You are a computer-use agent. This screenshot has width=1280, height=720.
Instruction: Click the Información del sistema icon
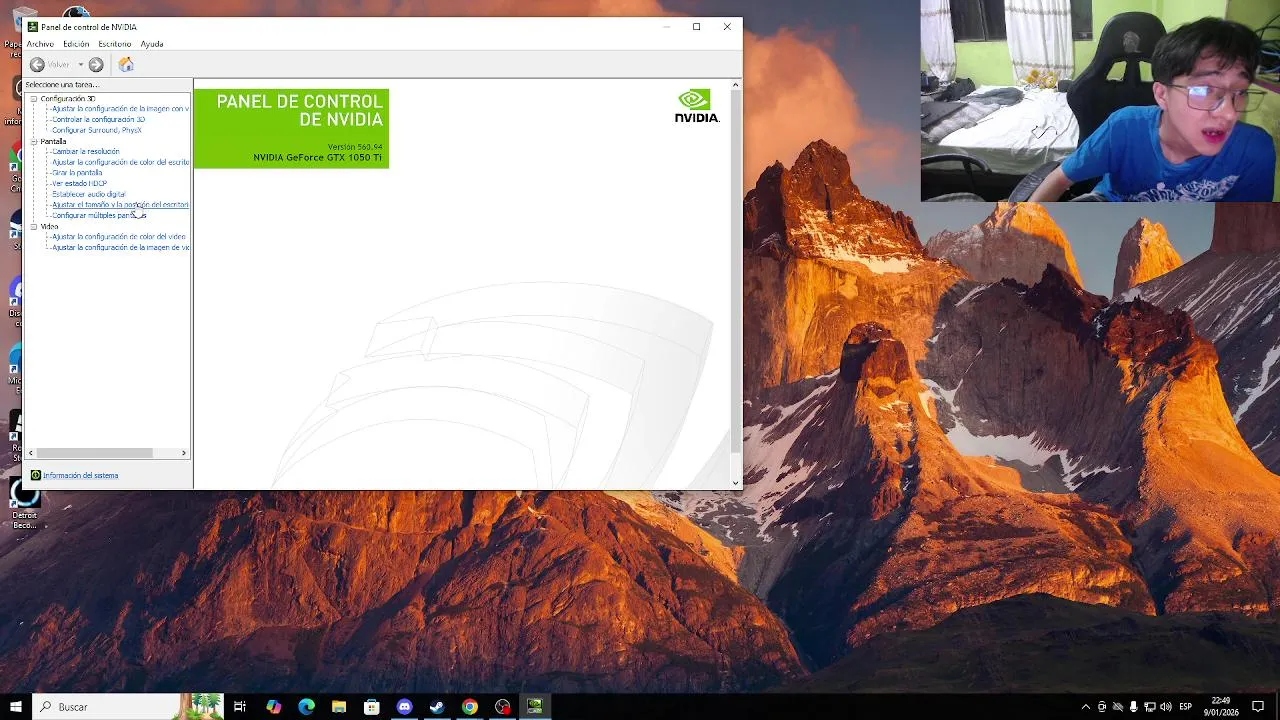(36, 475)
